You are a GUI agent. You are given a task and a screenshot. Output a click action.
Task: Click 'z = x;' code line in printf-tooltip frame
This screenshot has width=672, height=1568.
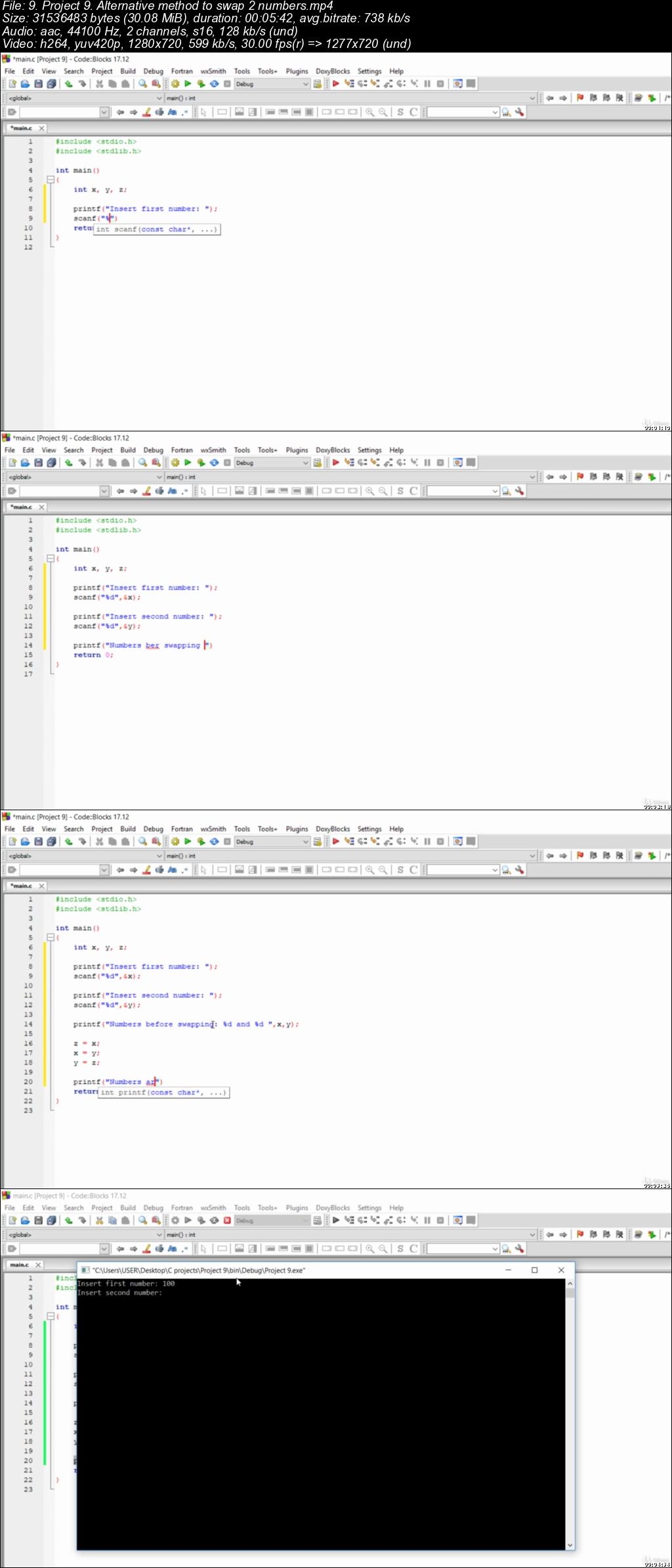coord(86,1043)
